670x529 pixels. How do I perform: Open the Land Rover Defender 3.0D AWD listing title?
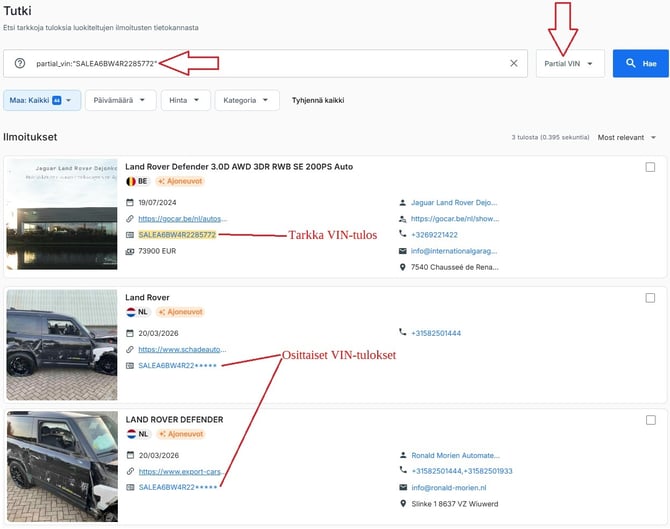coord(239,167)
